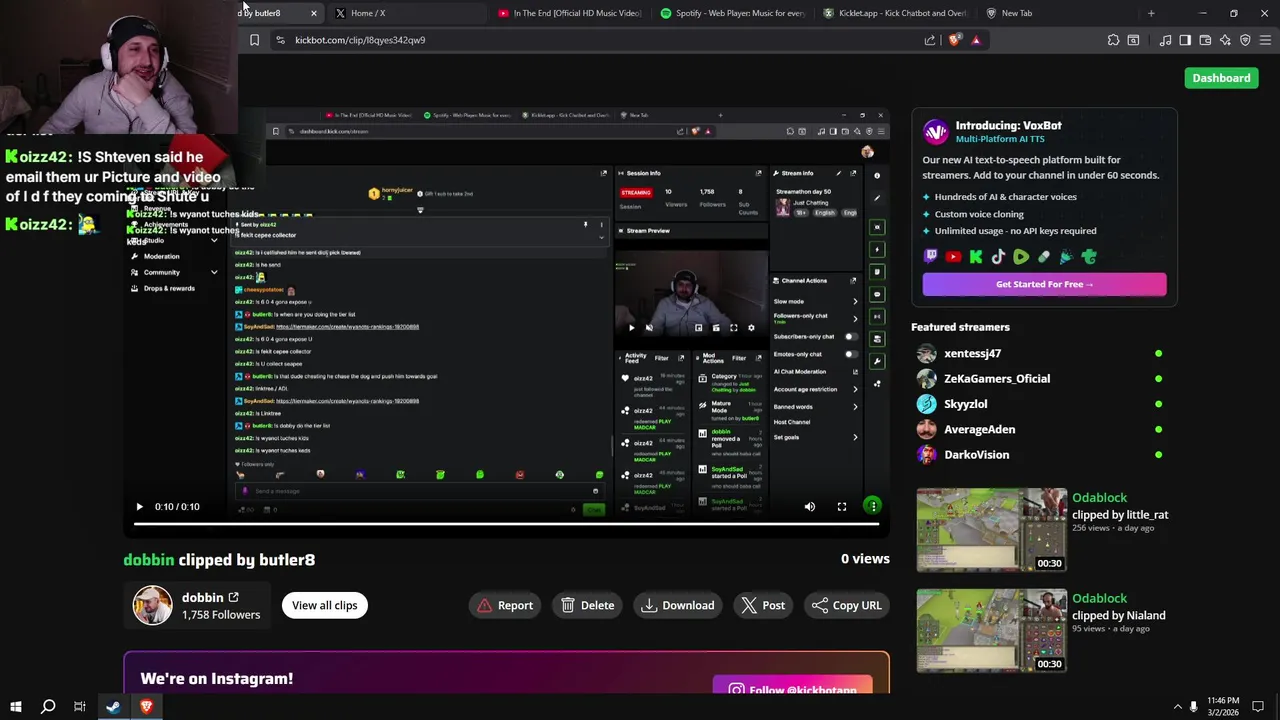Screen dimensions: 1280x720
Task: Click View all clips button
Action: pyautogui.click(x=324, y=605)
